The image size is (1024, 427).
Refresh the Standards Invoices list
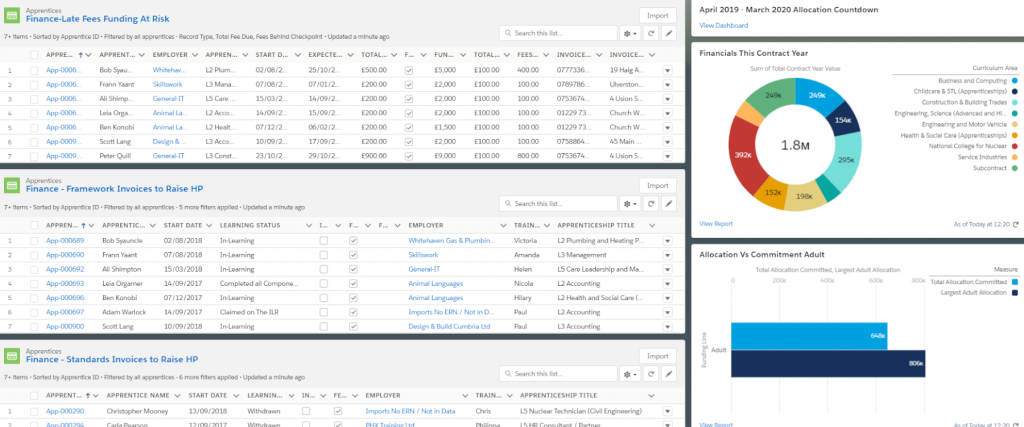pos(650,374)
